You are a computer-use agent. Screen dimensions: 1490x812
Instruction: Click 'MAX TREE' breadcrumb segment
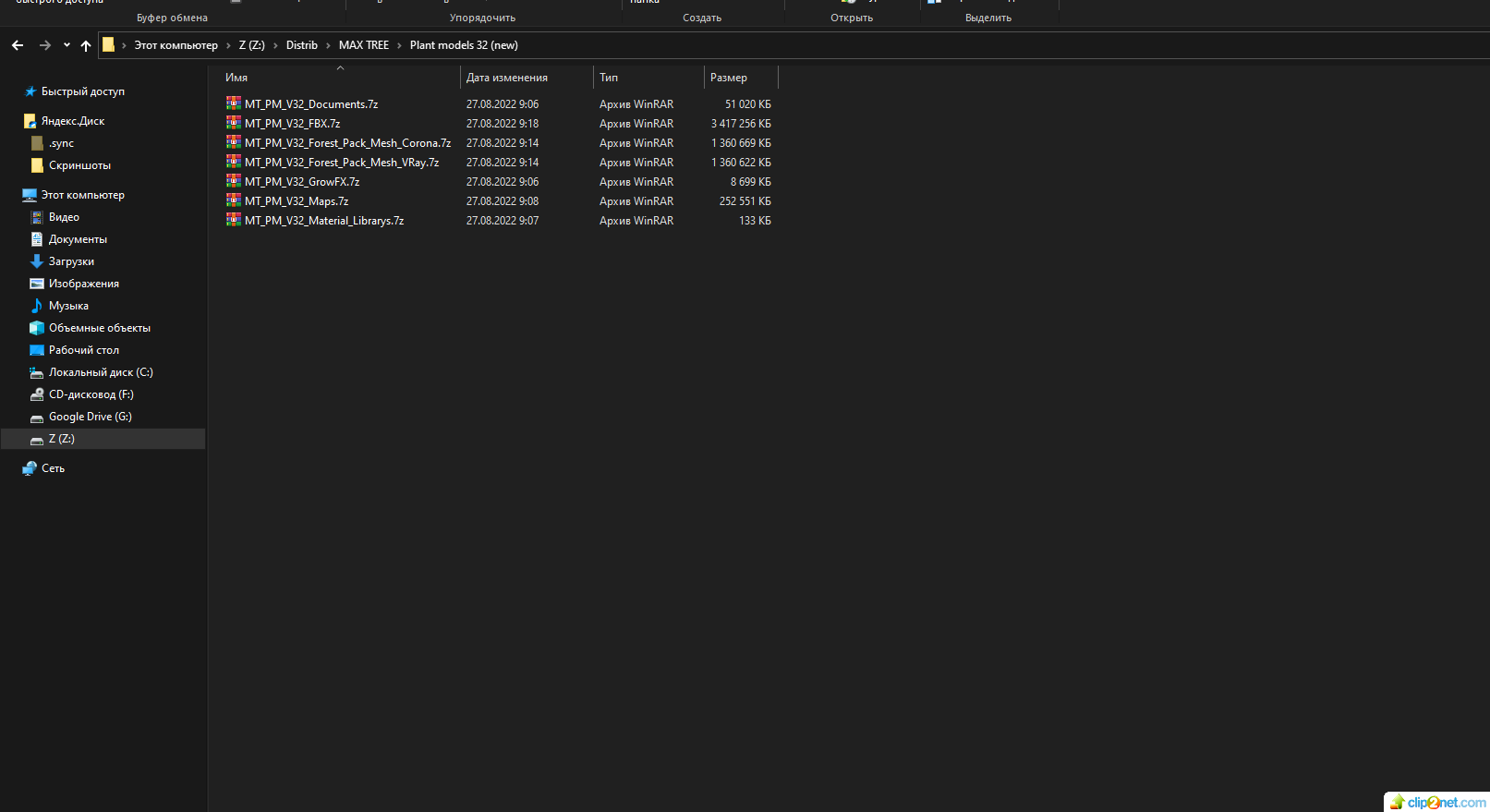364,45
